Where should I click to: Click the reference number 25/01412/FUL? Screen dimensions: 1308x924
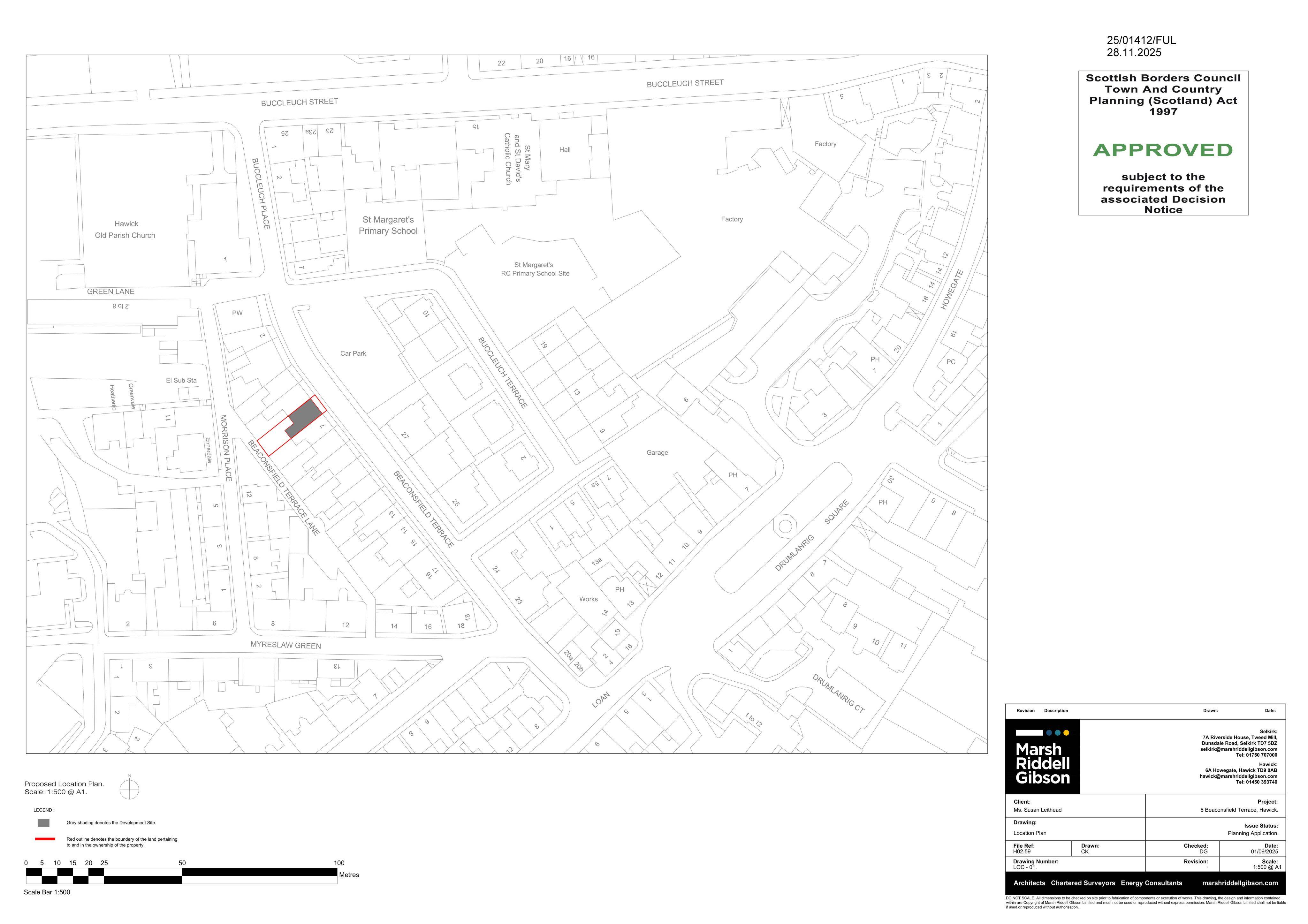1141,41
